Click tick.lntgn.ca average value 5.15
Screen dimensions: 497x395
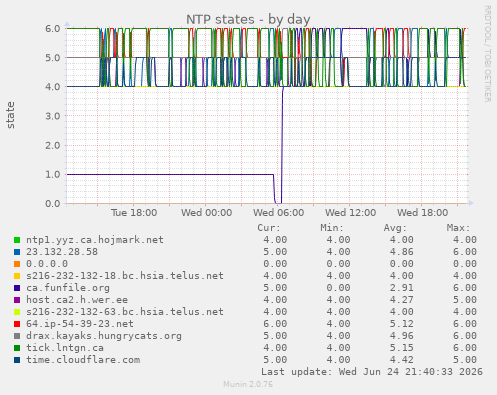pos(402,348)
